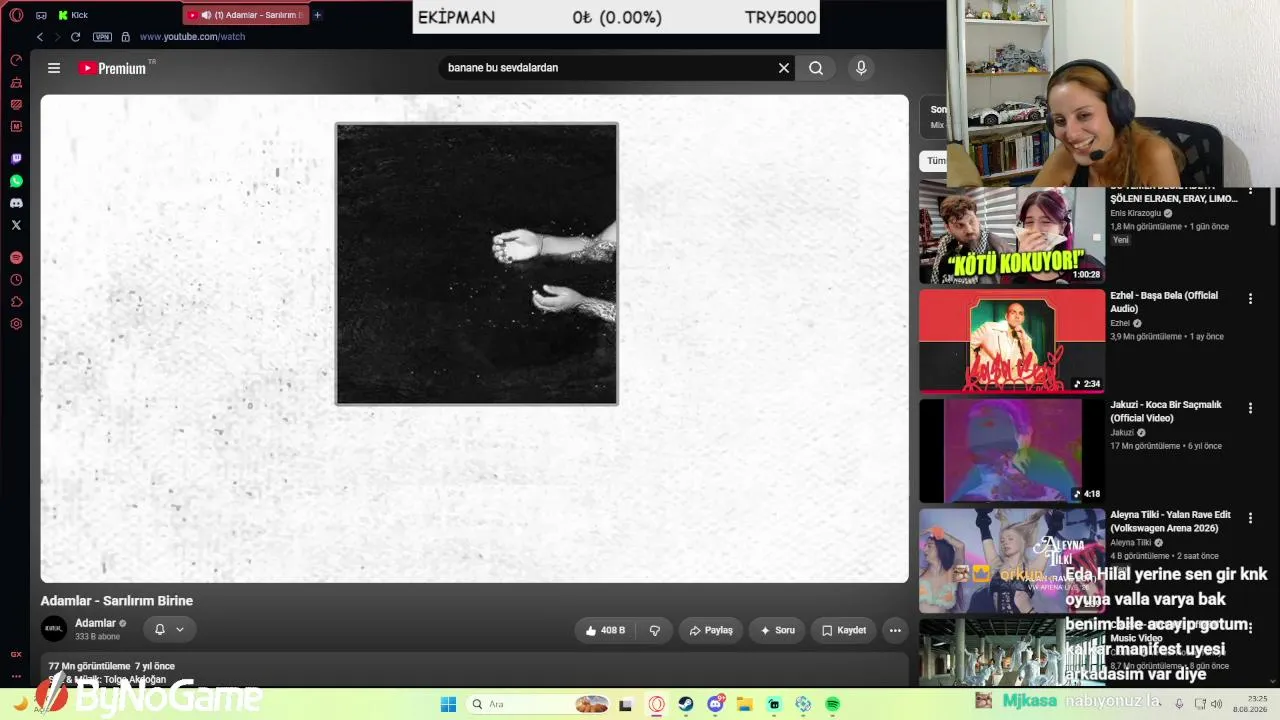
Task: Open Extensions cube icon in sidebar
Action: click(16, 302)
